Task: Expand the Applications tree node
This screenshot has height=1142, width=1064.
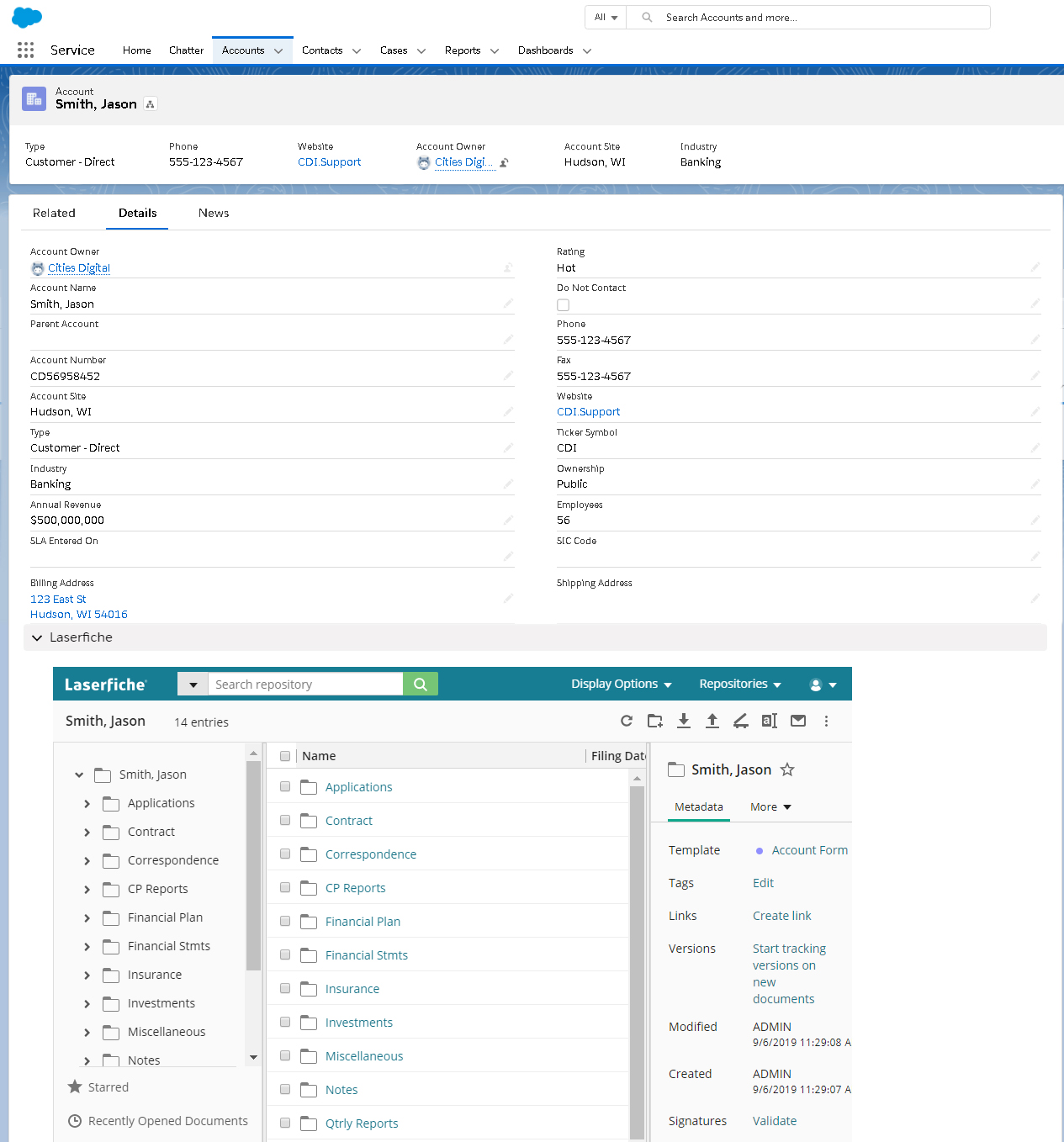Action: point(87,804)
